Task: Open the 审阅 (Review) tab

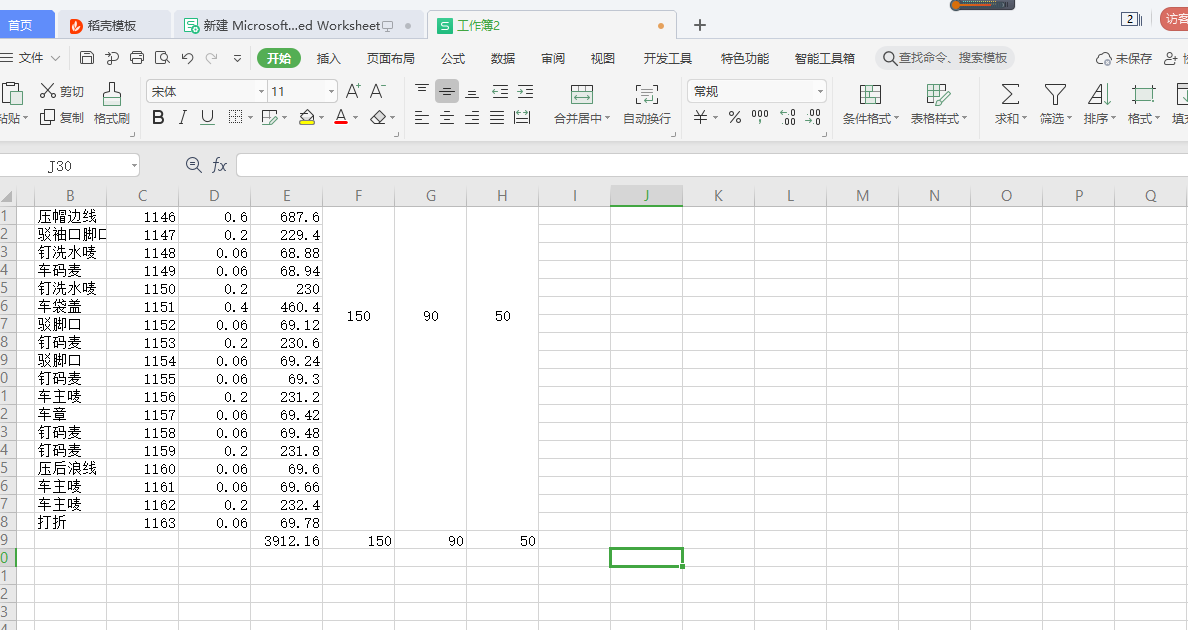Action: [x=552, y=58]
